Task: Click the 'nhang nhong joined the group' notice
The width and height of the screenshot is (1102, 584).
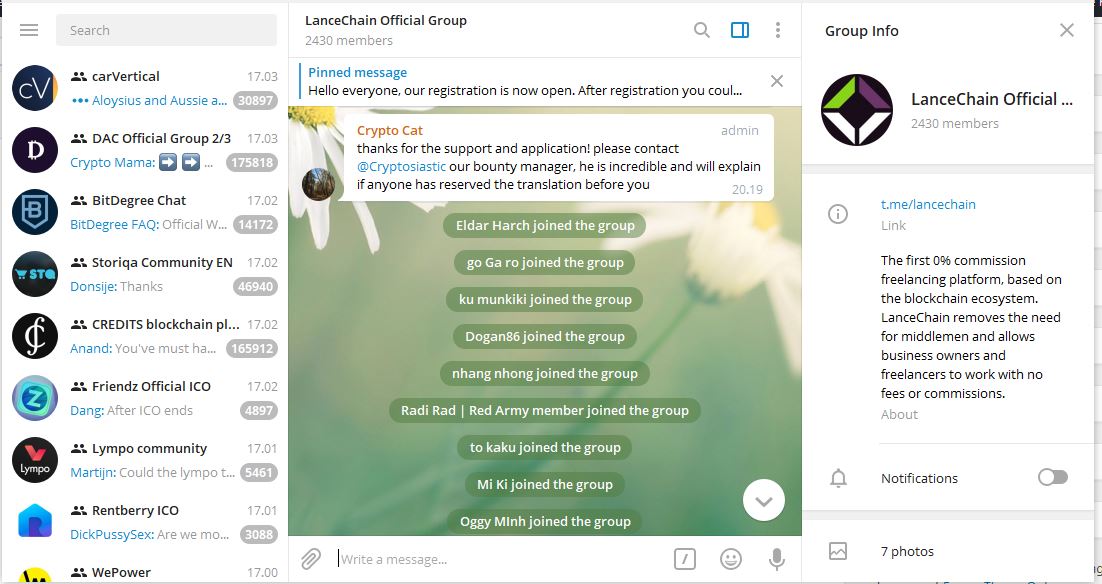Action: pyautogui.click(x=545, y=373)
